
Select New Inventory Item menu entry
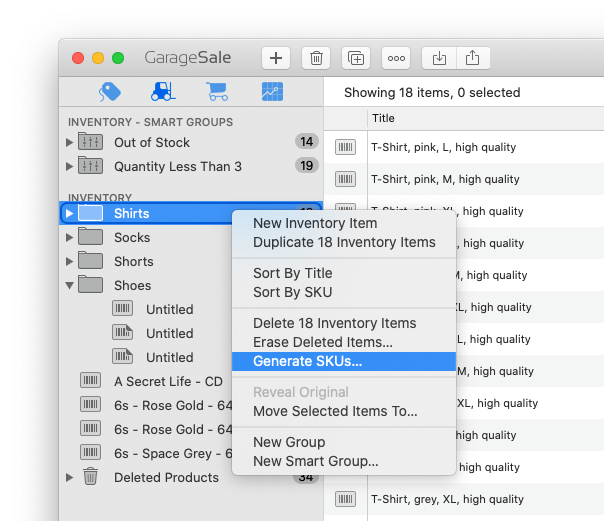[x=315, y=223]
